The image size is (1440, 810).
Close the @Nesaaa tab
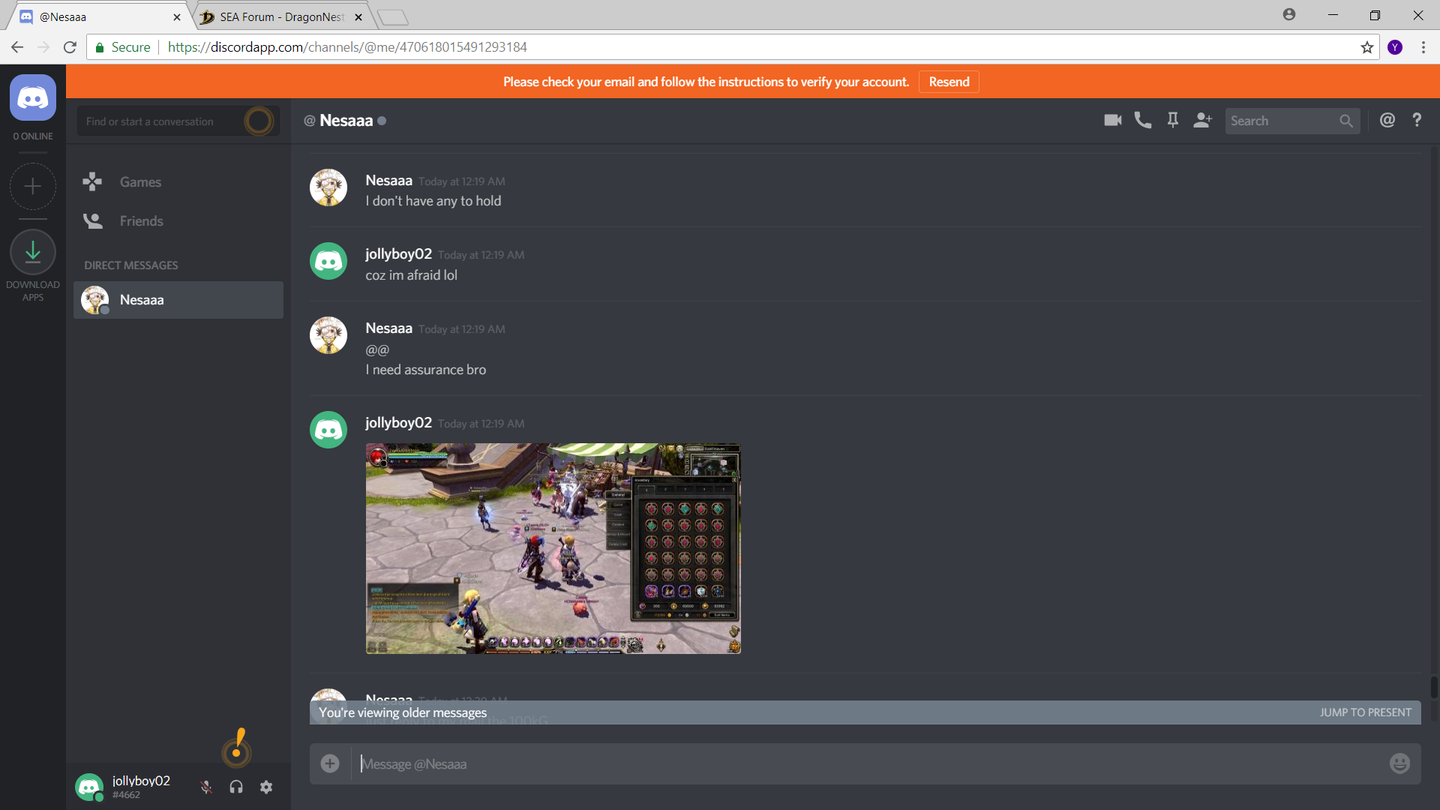[x=177, y=17]
